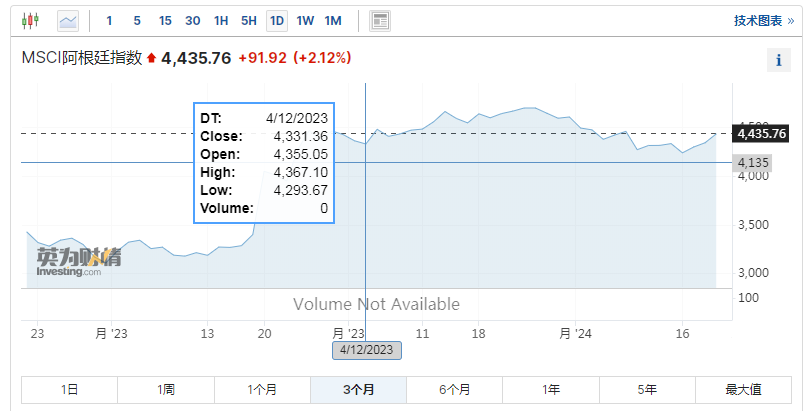Set interval to 1 minute
This screenshot has width=806, height=411.
pos(109,21)
